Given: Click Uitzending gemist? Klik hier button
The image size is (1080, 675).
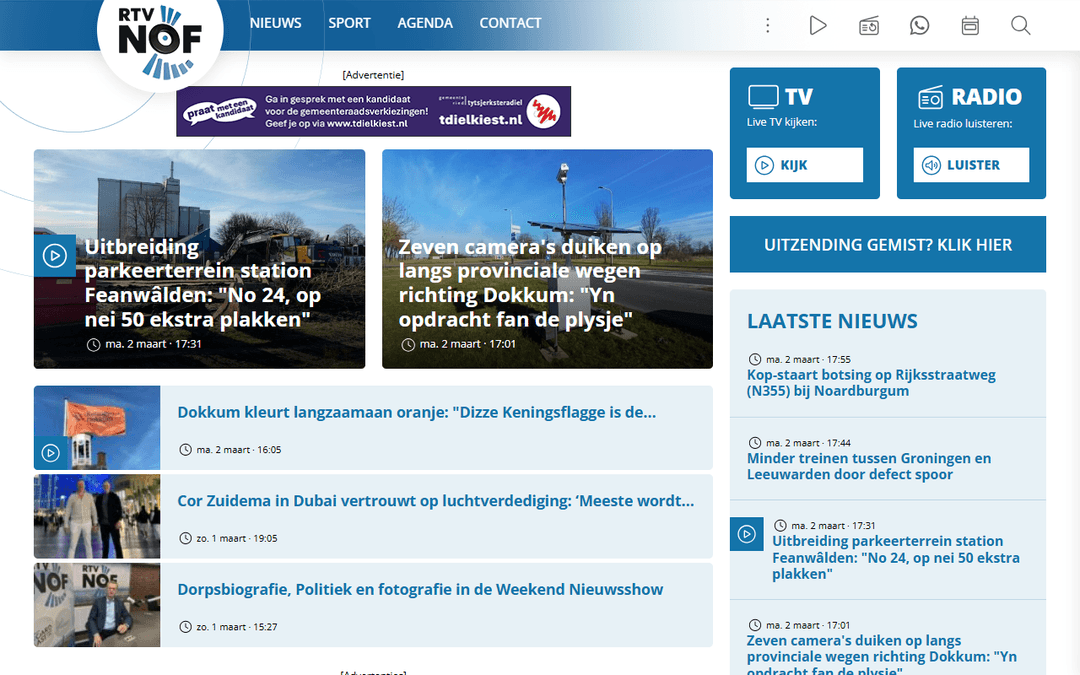Looking at the screenshot, I should (888, 245).
